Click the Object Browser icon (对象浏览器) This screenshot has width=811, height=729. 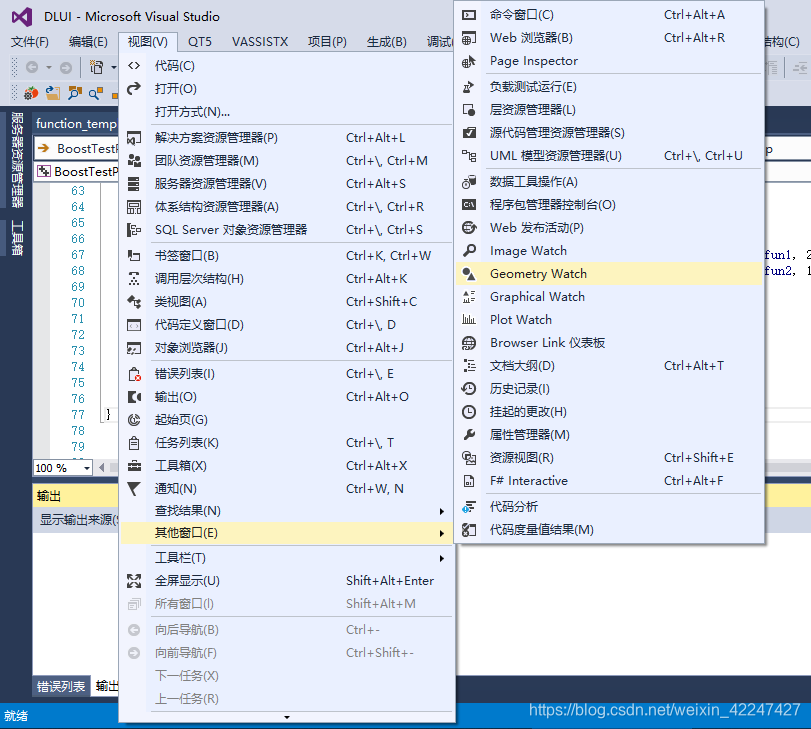134,348
